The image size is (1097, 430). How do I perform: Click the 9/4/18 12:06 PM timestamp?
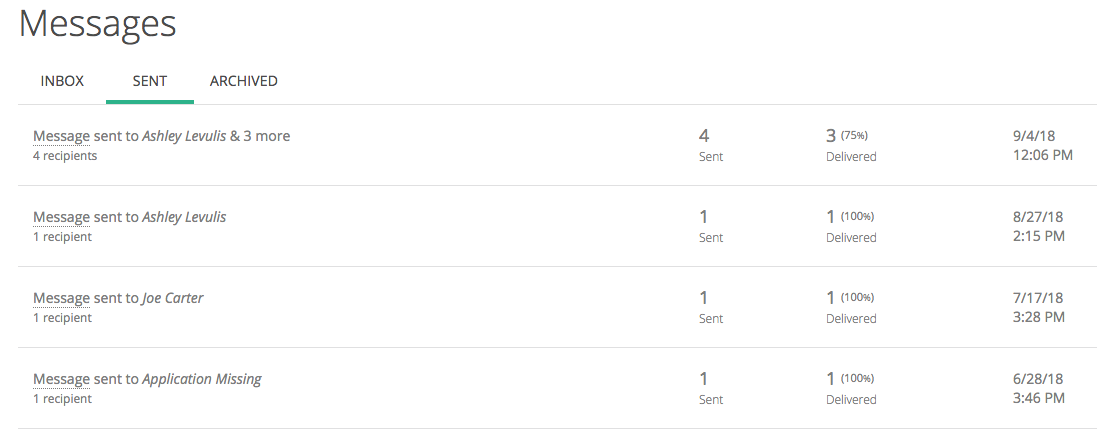pyautogui.click(x=1042, y=145)
